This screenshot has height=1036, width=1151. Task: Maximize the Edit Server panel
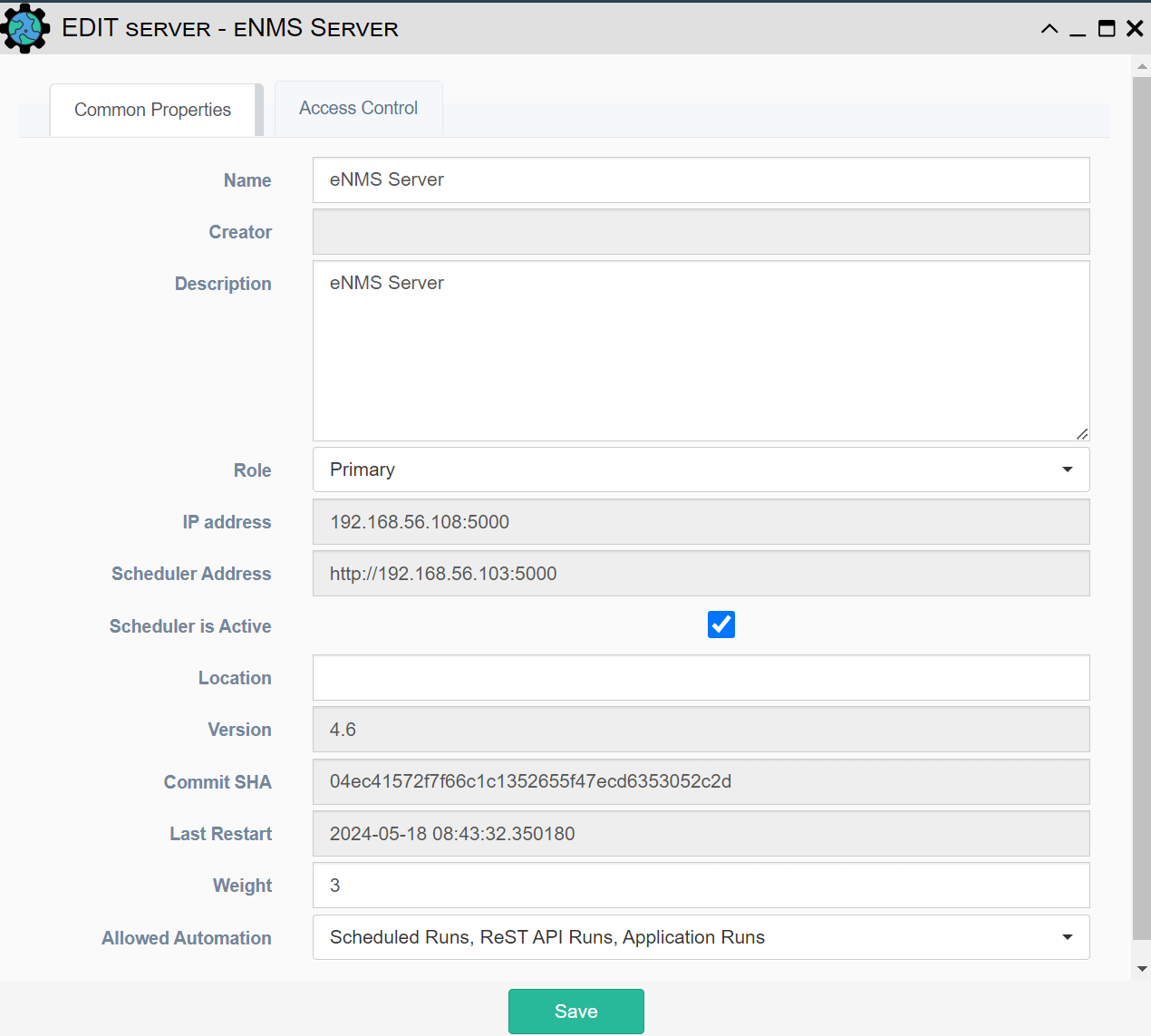click(x=1107, y=29)
